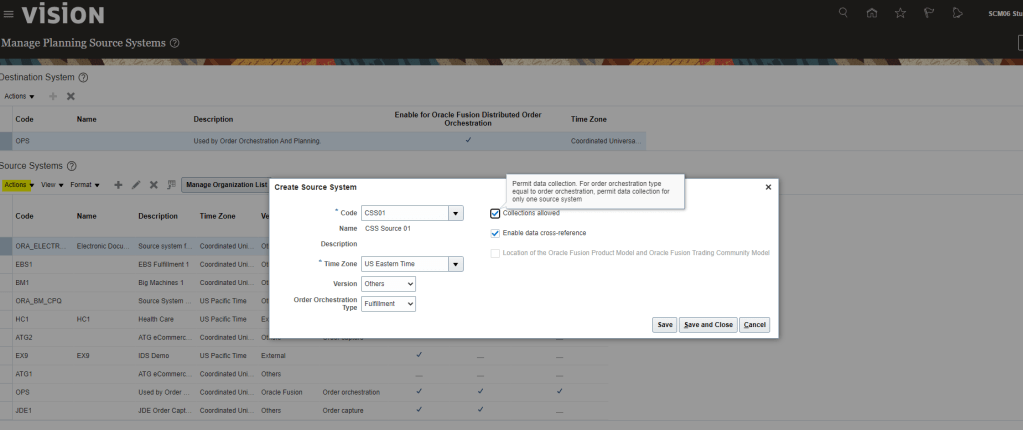This screenshot has height=430, width=1023.
Task: Go to the Home icon
Action: 872,13
